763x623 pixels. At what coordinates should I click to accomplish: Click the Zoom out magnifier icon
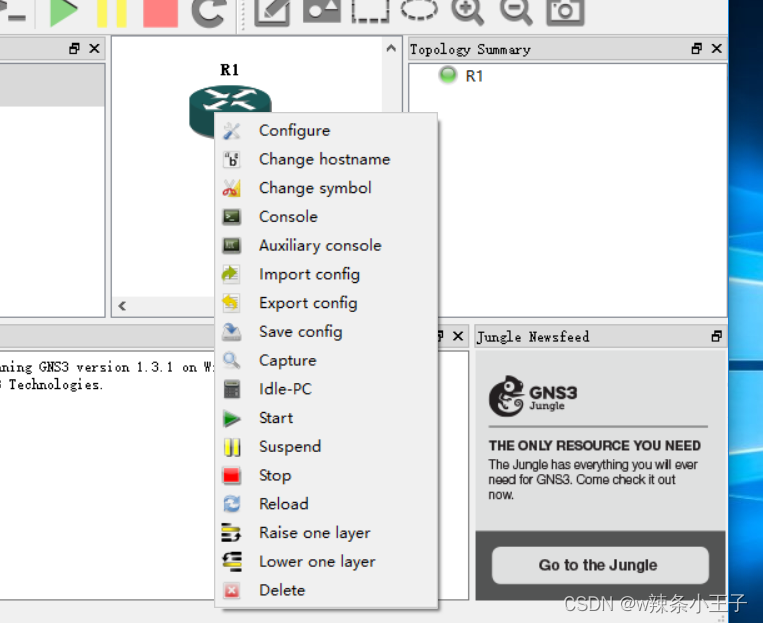516,12
